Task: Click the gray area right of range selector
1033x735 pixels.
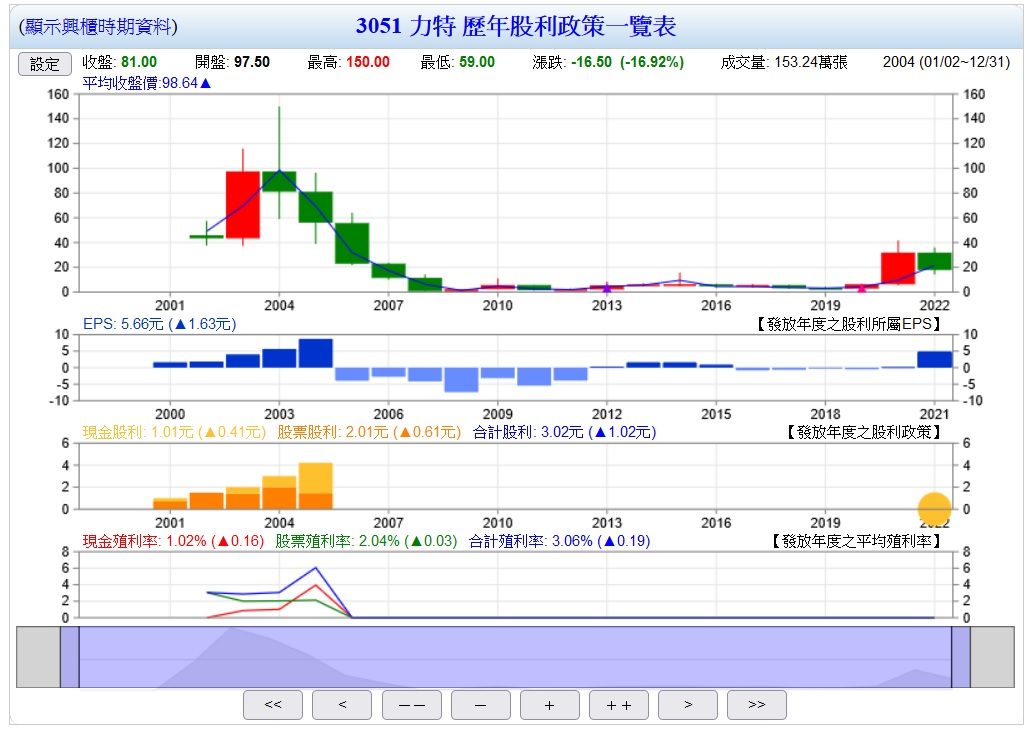Action: coord(992,657)
